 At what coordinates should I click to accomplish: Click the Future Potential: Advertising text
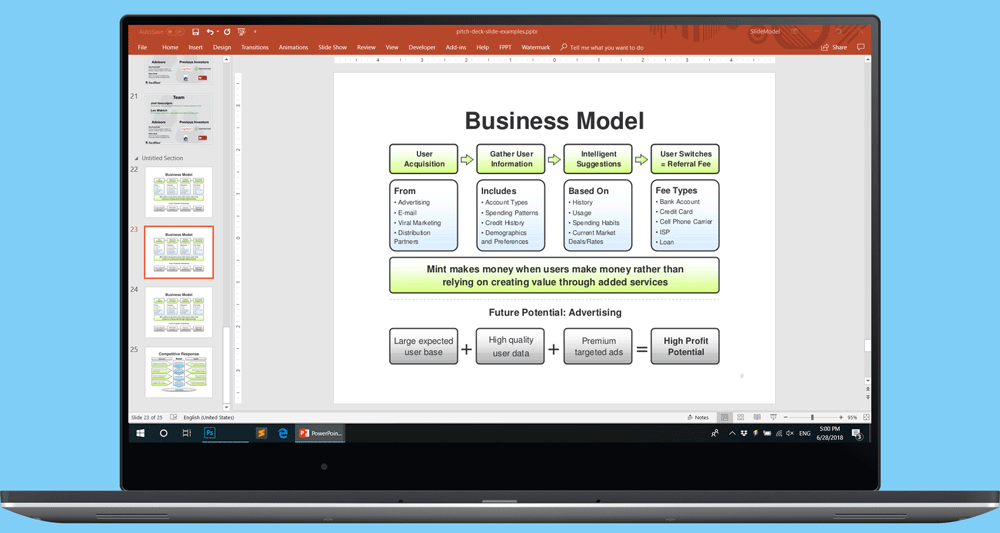point(555,312)
